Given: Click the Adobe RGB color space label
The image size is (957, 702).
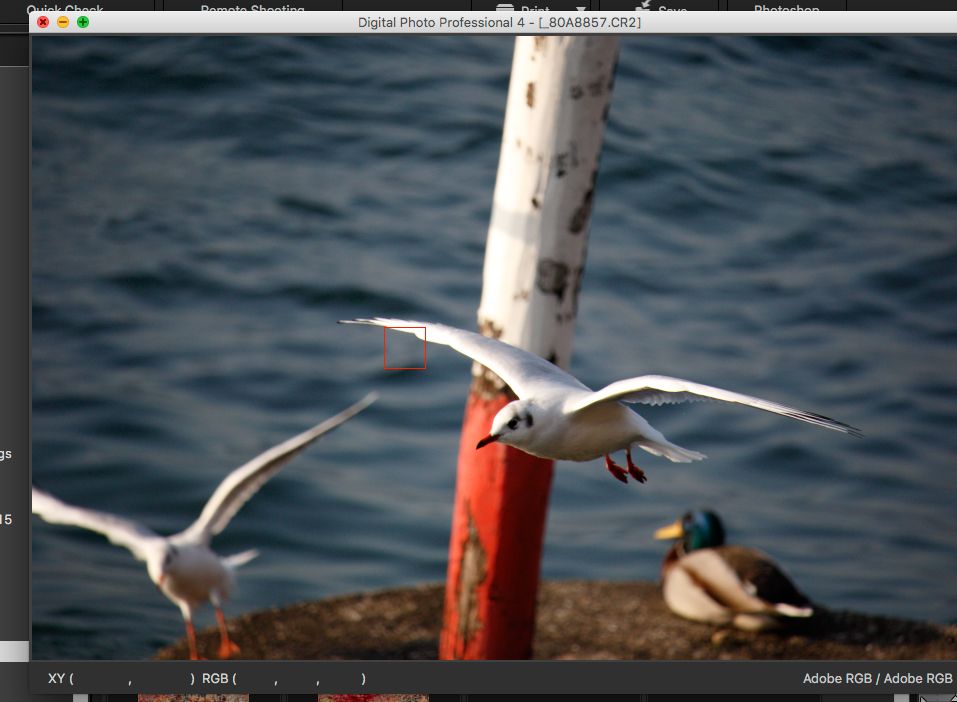Looking at the screenshot, I should pos(877,678).
